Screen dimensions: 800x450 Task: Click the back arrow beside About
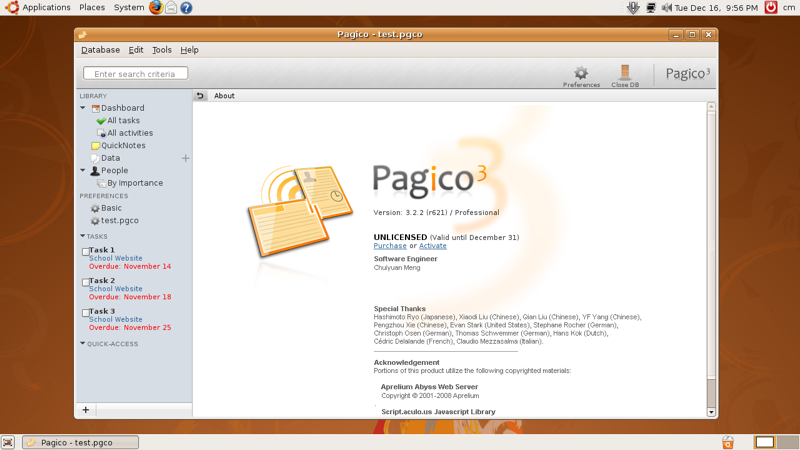(x=200, y=95)
